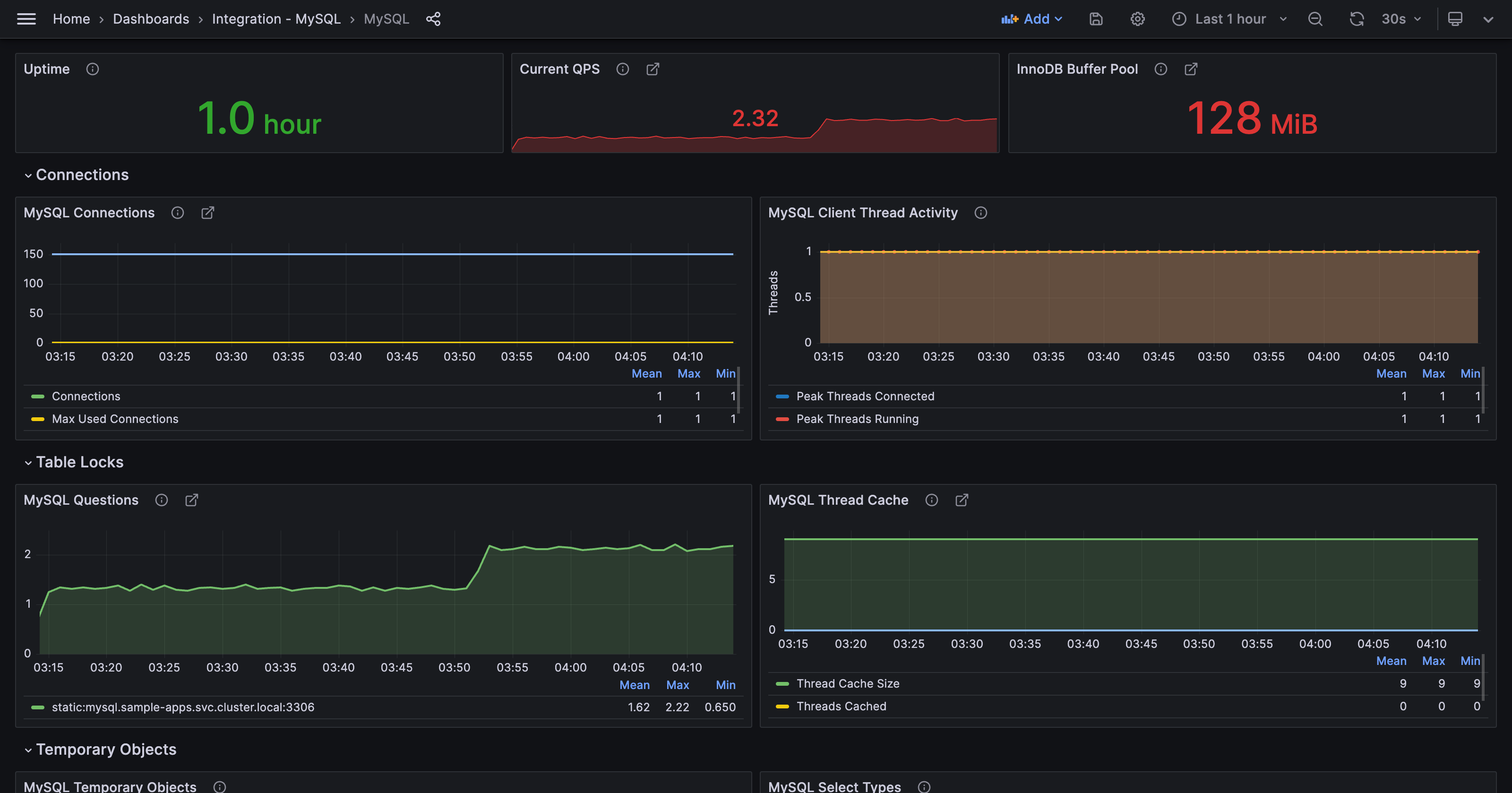This screenshot has height=793, width=1512.
Task: Hide the Peak Threads Running series
Action: pyautogui.click(x=858, y=419)
